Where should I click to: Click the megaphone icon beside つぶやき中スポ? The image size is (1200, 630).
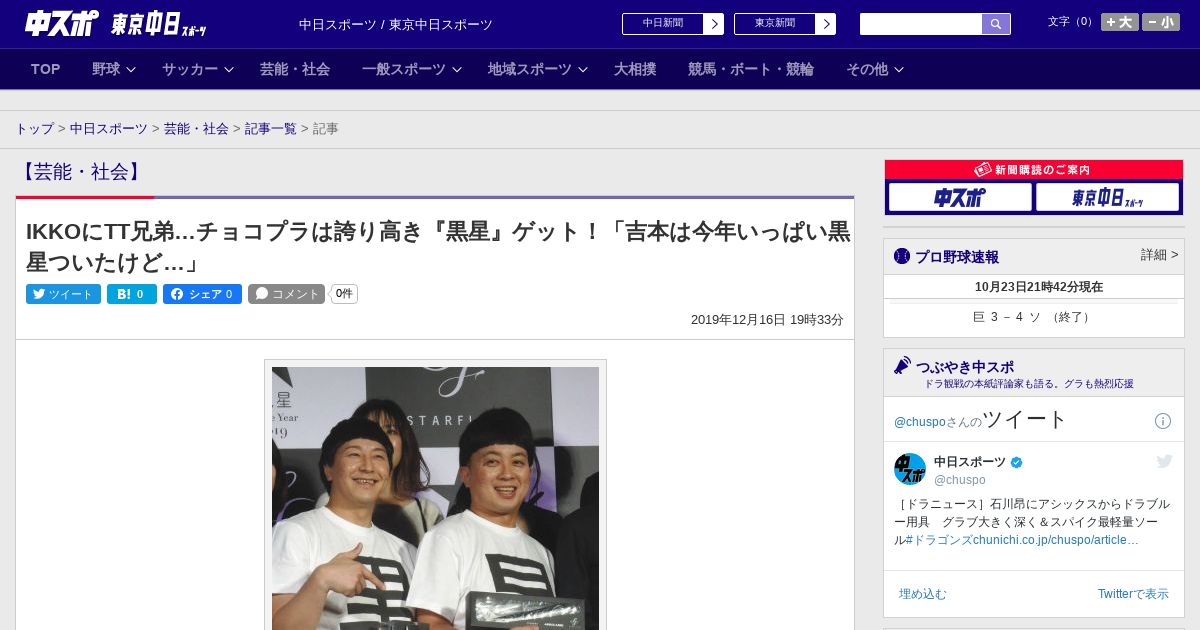(902, 366)
